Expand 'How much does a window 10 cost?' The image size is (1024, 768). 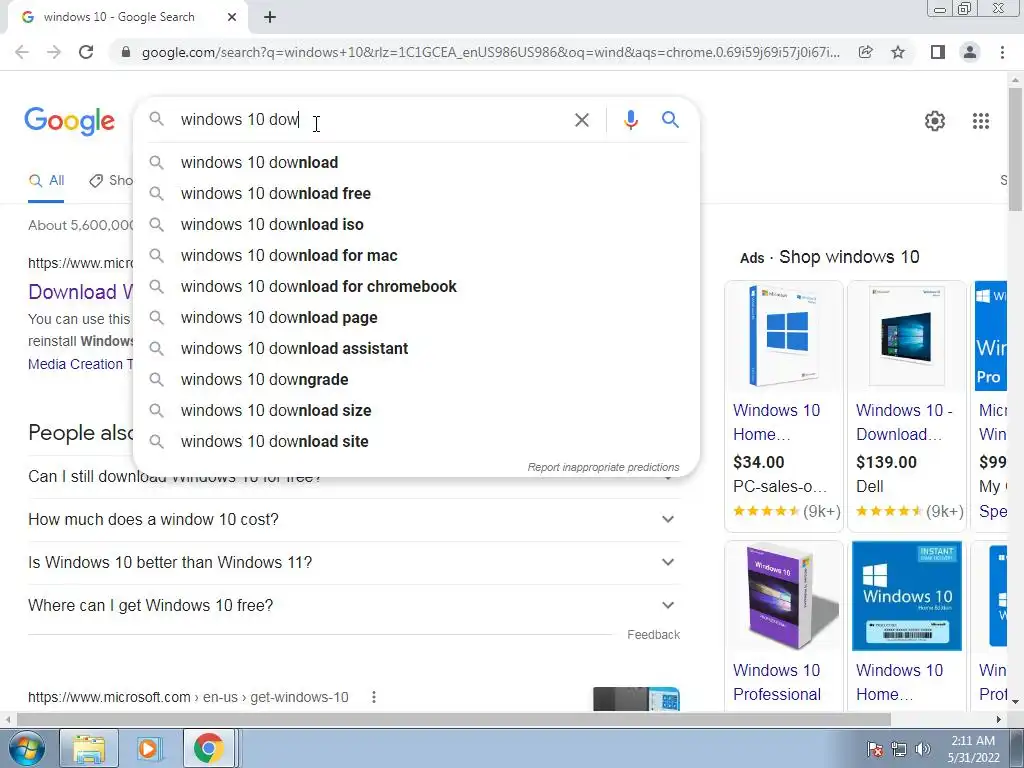tap(354, 520)
